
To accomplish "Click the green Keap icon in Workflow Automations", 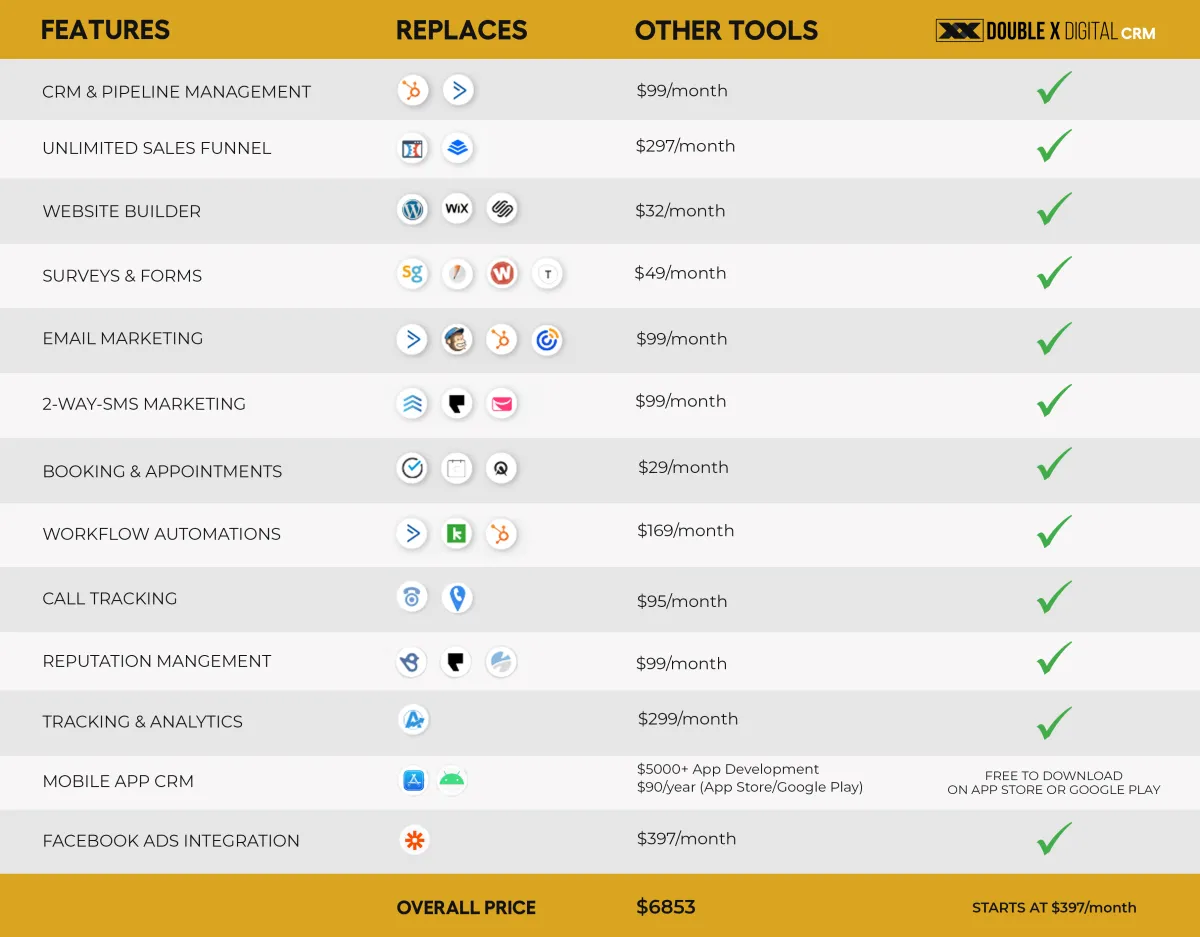I will (x=457, y=534).
